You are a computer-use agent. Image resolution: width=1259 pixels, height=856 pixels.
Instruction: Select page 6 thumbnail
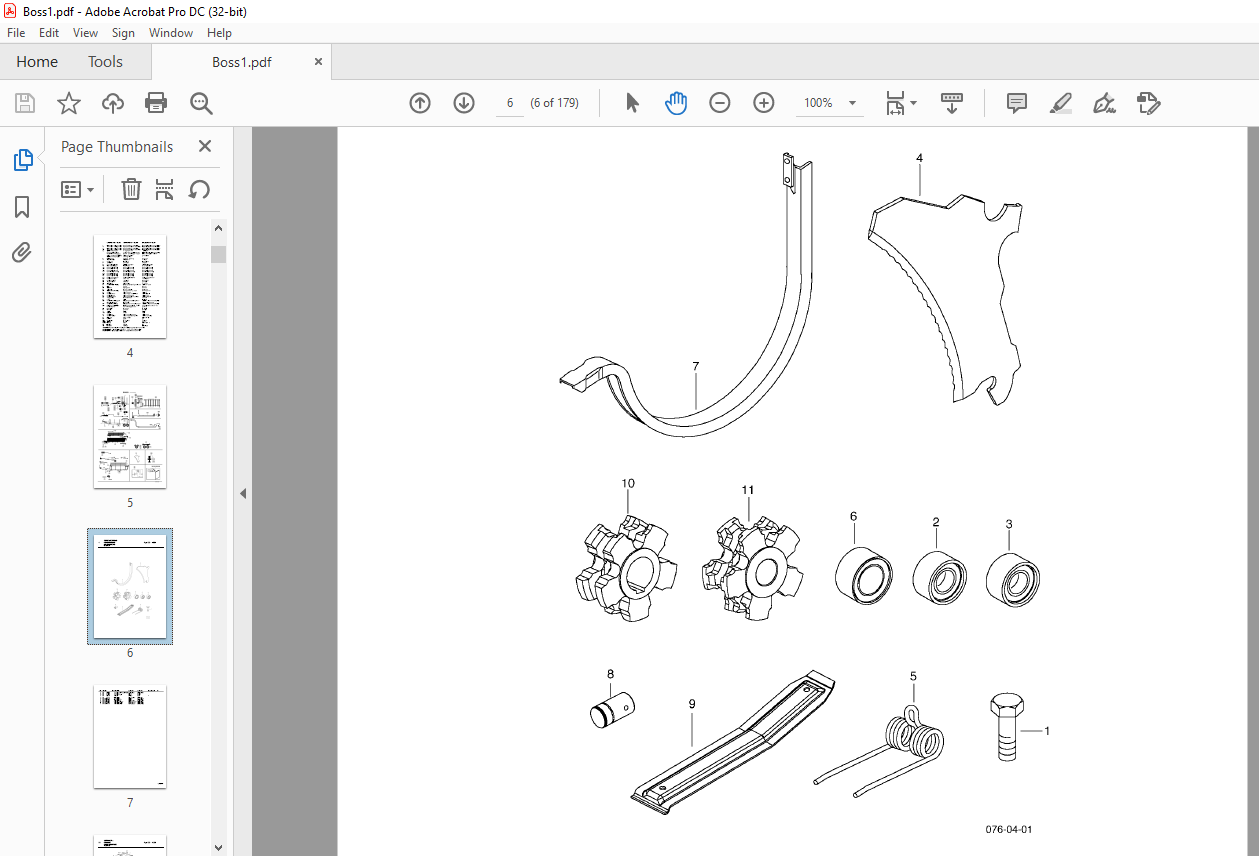click(x=130, y=586)
